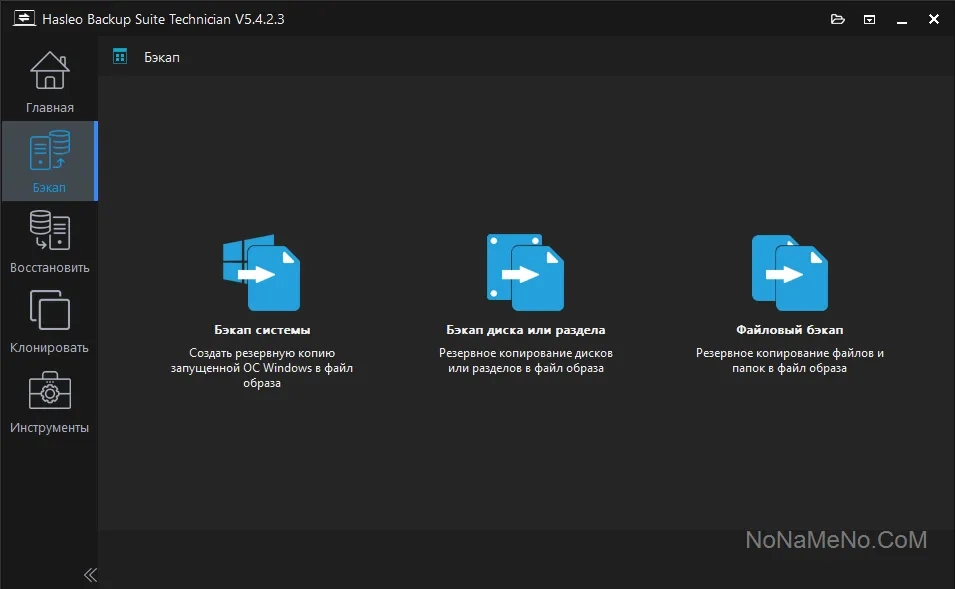Image resolution: width=955 pixels, height=589 pixels.
Task: Select the Файловый бэкап title
Action: (789, 330)
